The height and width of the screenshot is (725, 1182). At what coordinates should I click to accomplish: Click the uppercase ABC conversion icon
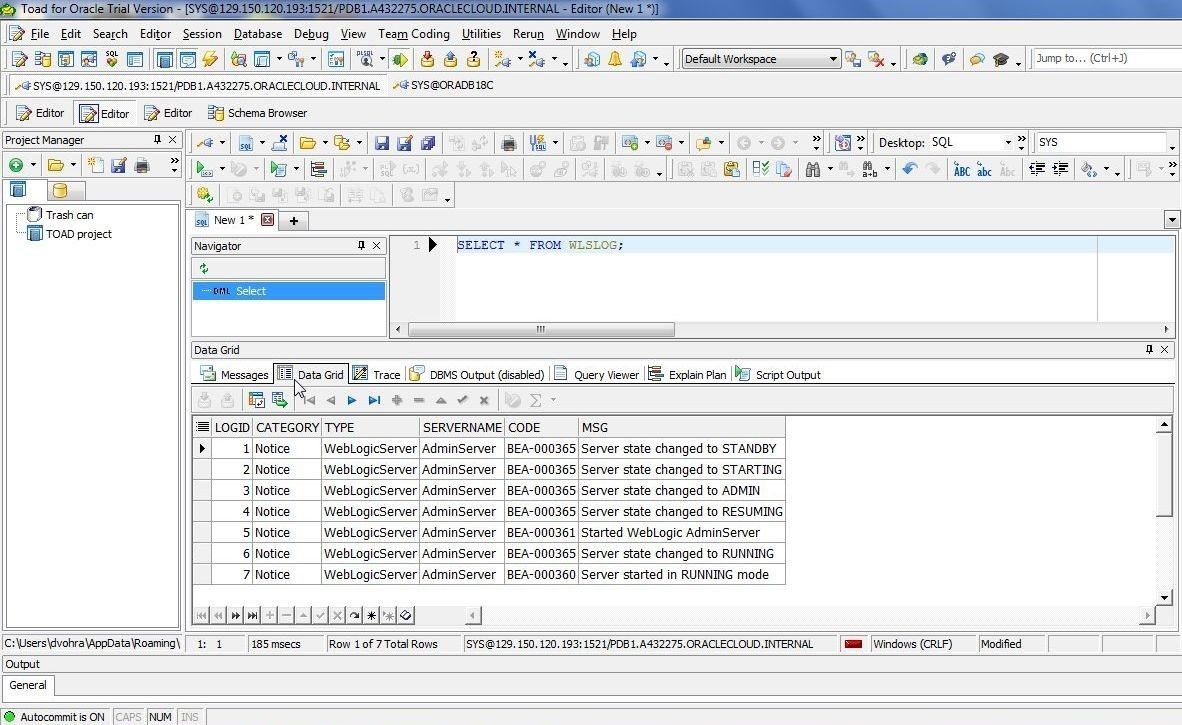point(961,170)
